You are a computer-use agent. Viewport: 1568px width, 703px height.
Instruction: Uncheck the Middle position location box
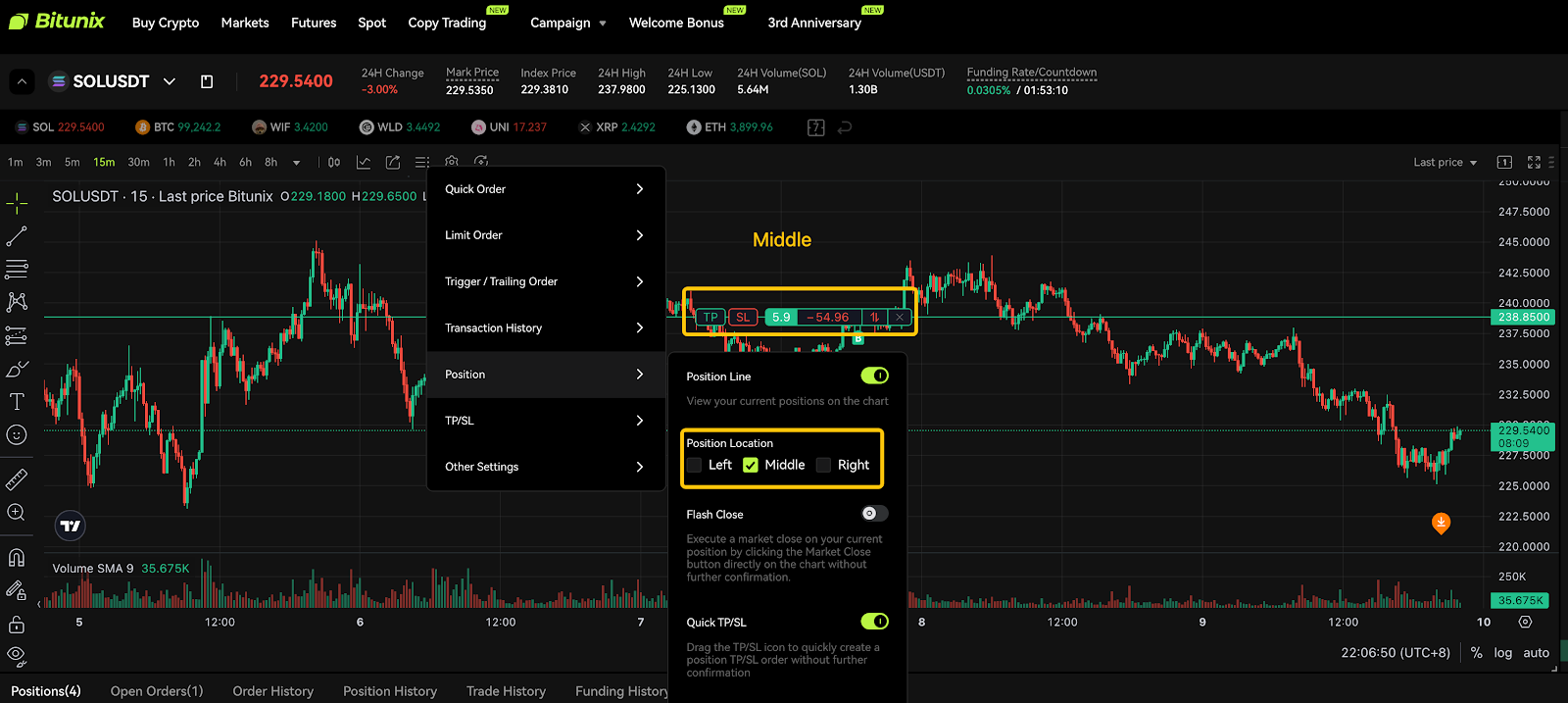[751, 465]
